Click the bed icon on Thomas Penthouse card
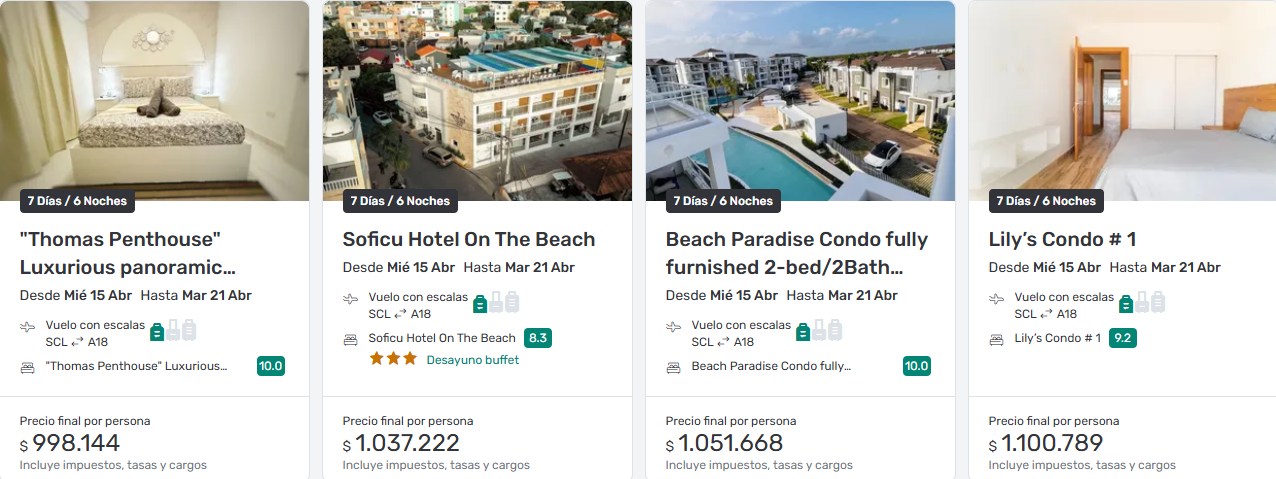Image resolution: width=1276 pixels, height=479 pixels. click(x=27, y=367)
